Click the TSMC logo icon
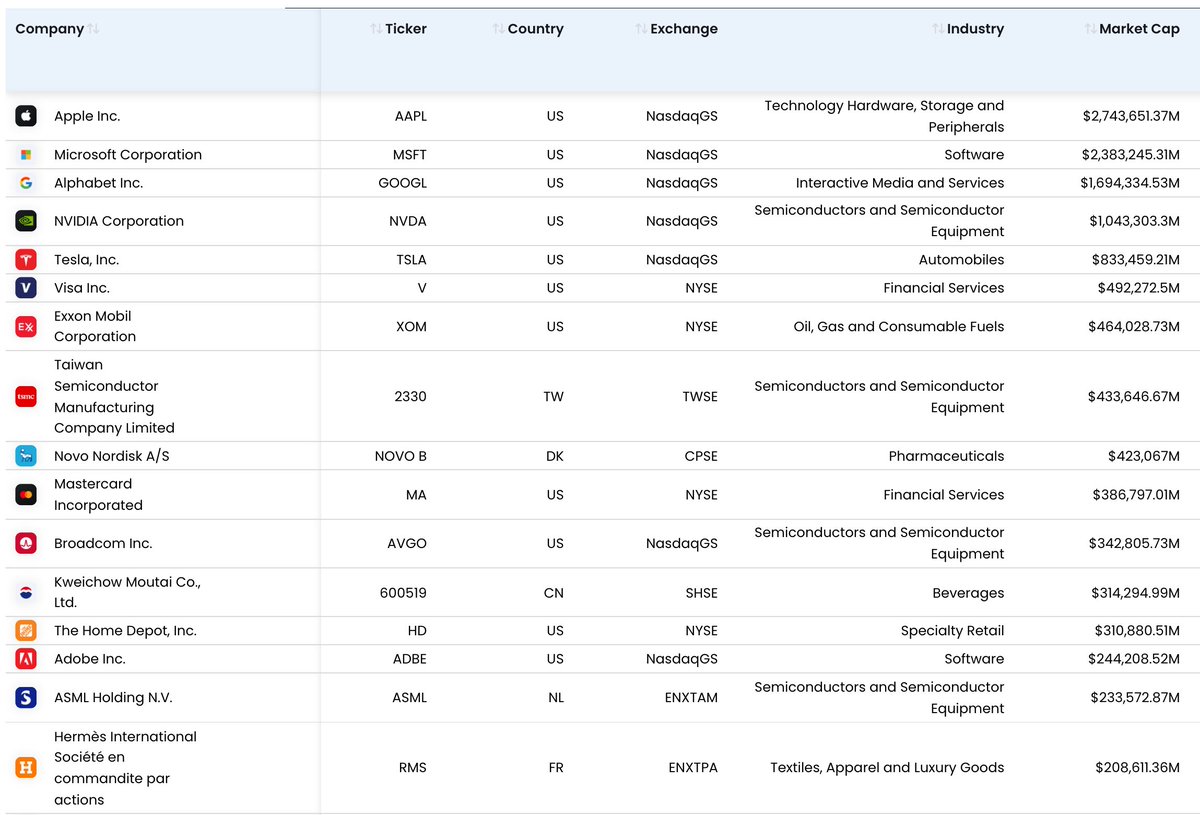This screenshot has height=815, width=1200. 26,397
